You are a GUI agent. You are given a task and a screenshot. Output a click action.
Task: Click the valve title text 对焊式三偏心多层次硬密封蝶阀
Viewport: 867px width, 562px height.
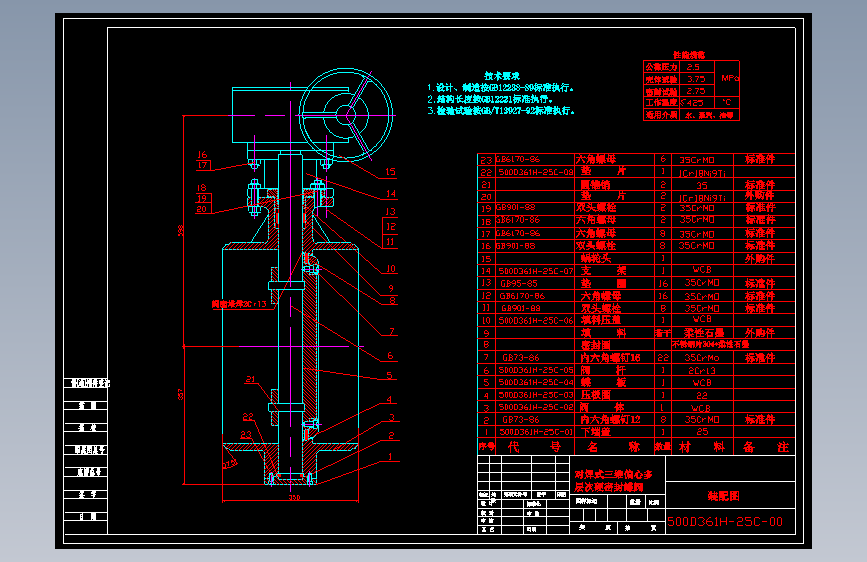(613, 481)
